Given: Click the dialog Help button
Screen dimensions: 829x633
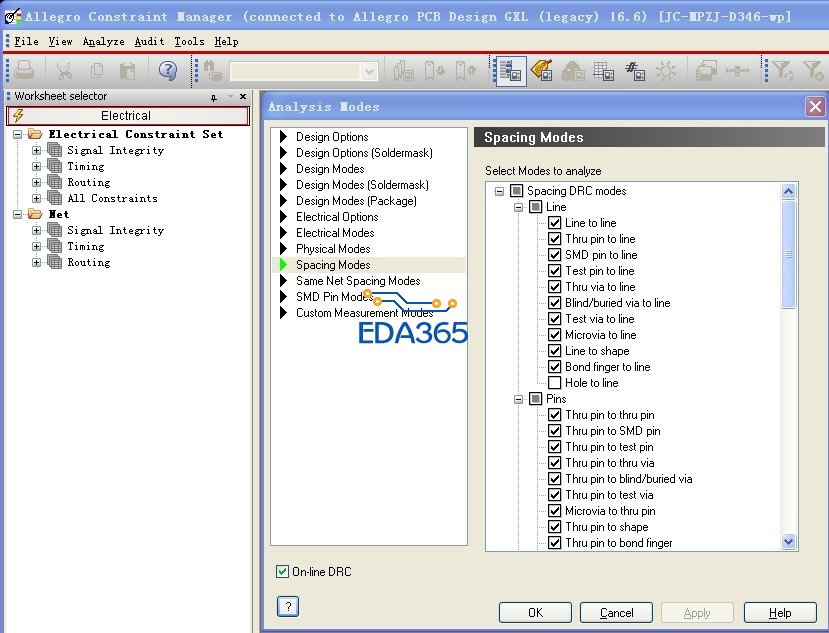Looking at the screenshot, I should point(780,612).
